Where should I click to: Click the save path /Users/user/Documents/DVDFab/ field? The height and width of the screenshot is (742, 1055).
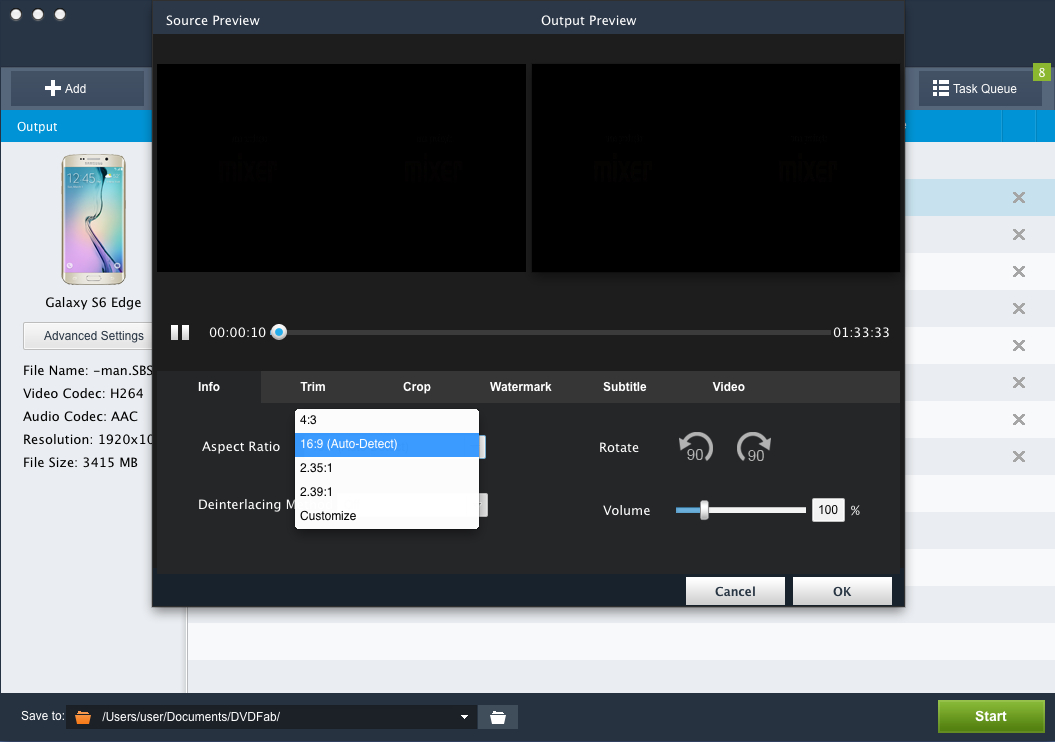[x=271, y=717]
